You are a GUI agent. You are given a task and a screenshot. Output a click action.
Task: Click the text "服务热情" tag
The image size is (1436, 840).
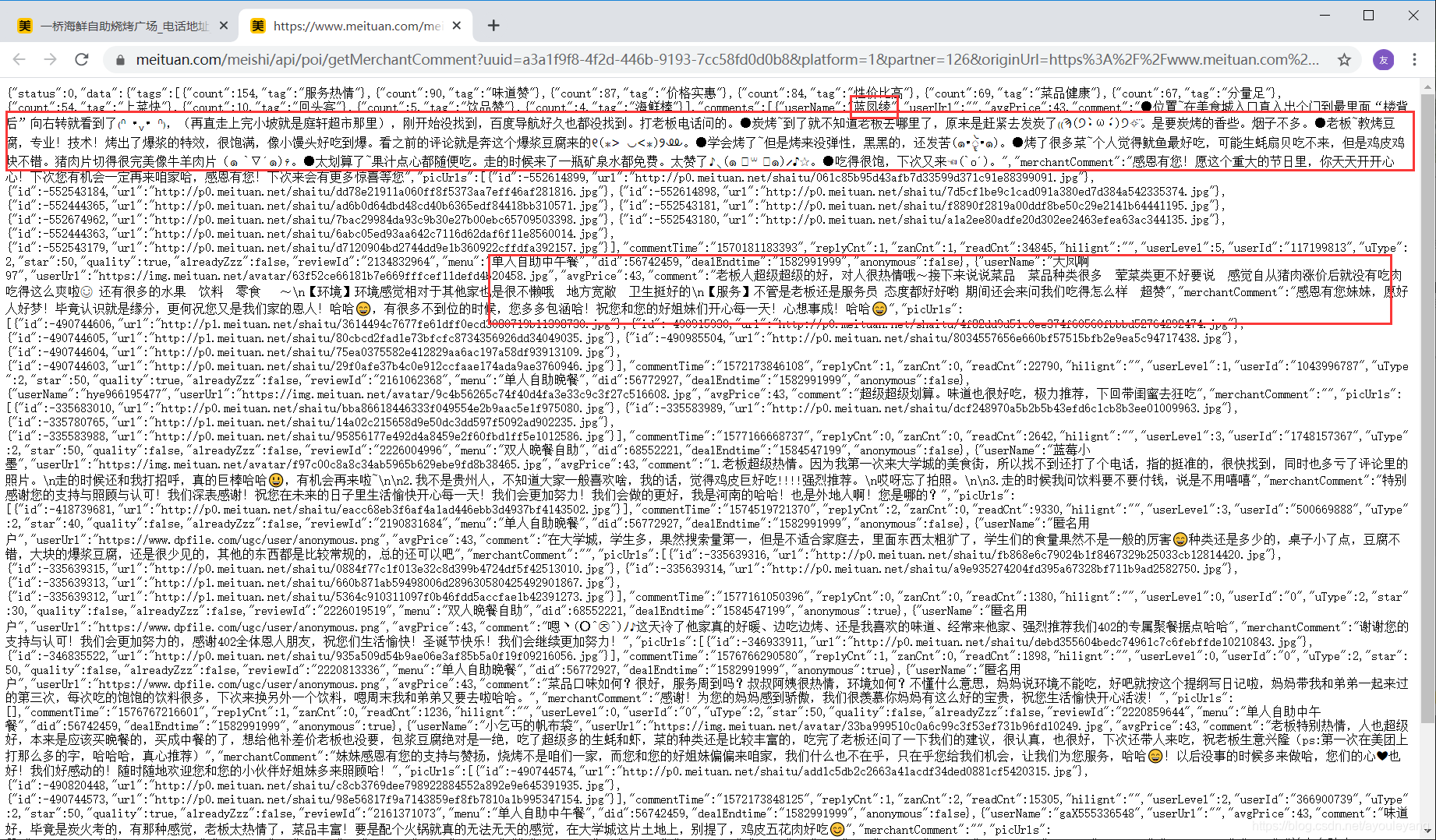[328, 94]
